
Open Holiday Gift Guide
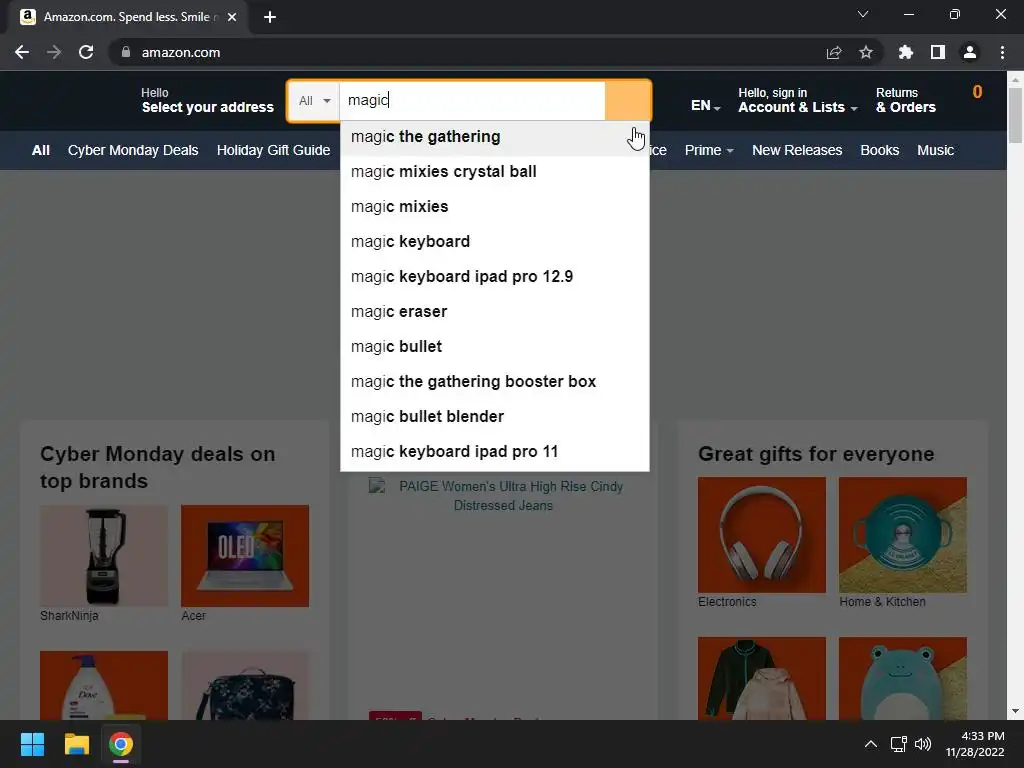(273, 150)
